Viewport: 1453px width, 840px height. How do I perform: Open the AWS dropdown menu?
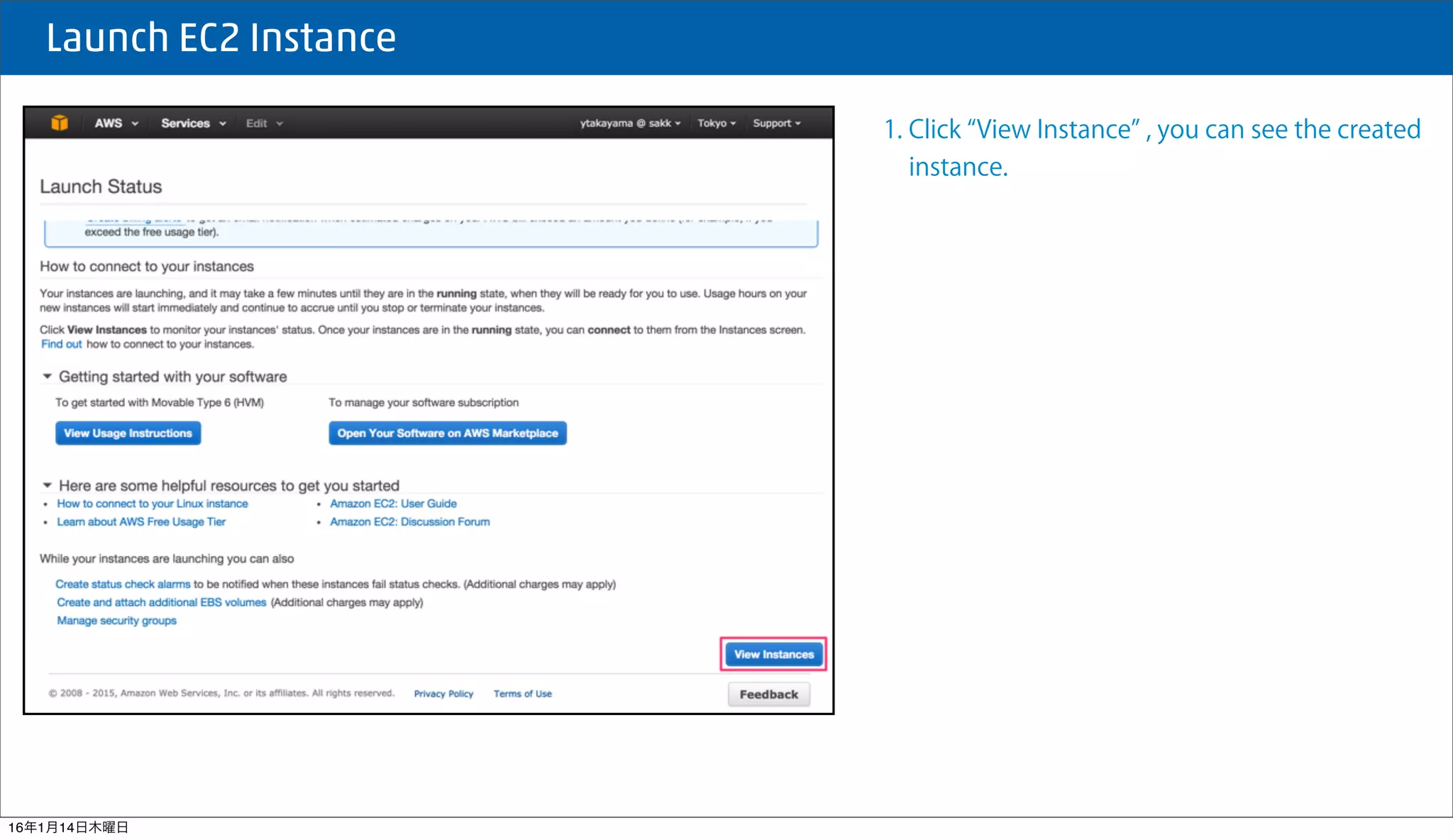point(116,123)
